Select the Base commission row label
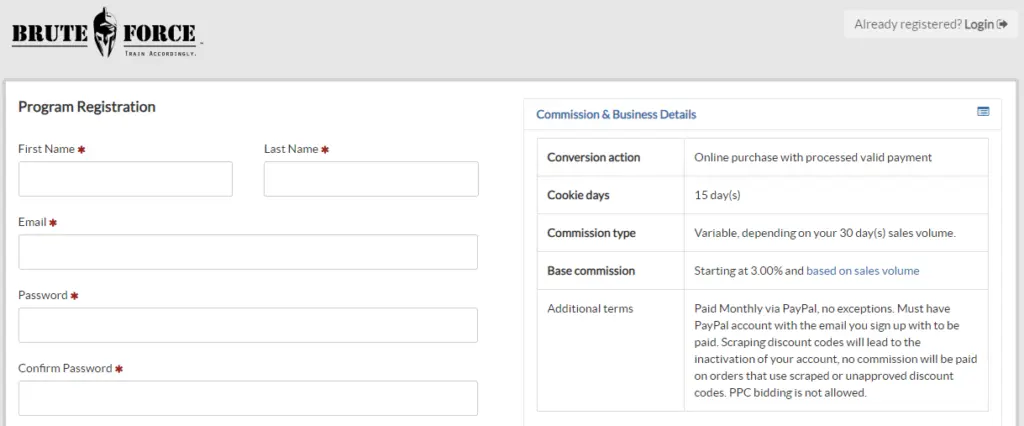 point(591,271)
